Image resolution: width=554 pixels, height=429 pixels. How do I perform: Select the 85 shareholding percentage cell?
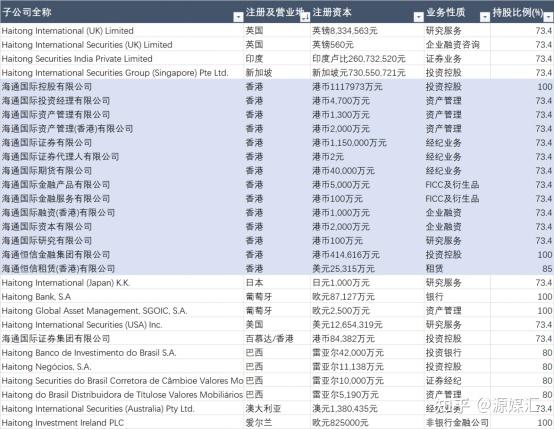click(x=522, y=269)
